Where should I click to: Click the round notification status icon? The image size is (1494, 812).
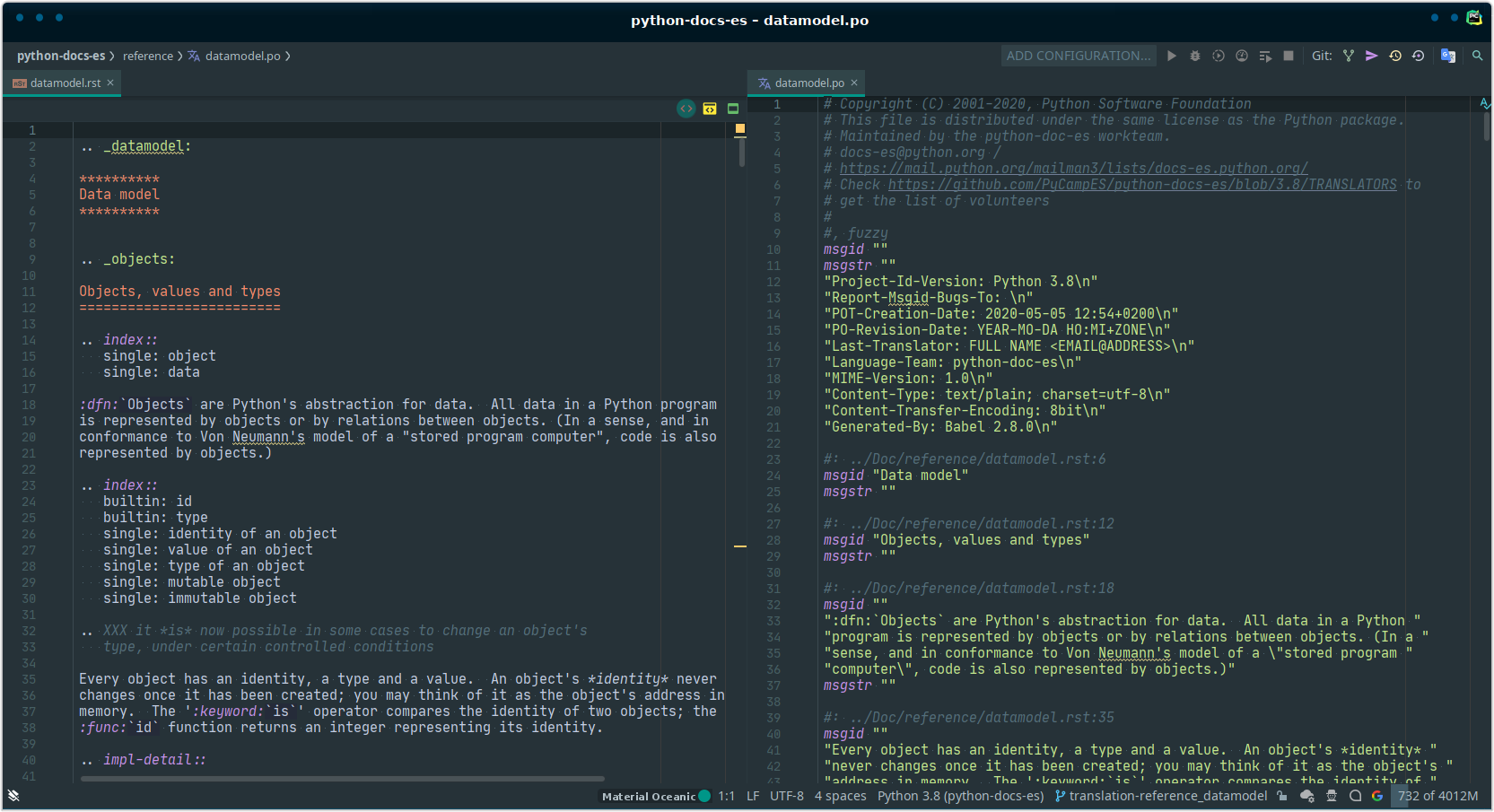(1356, 796)
